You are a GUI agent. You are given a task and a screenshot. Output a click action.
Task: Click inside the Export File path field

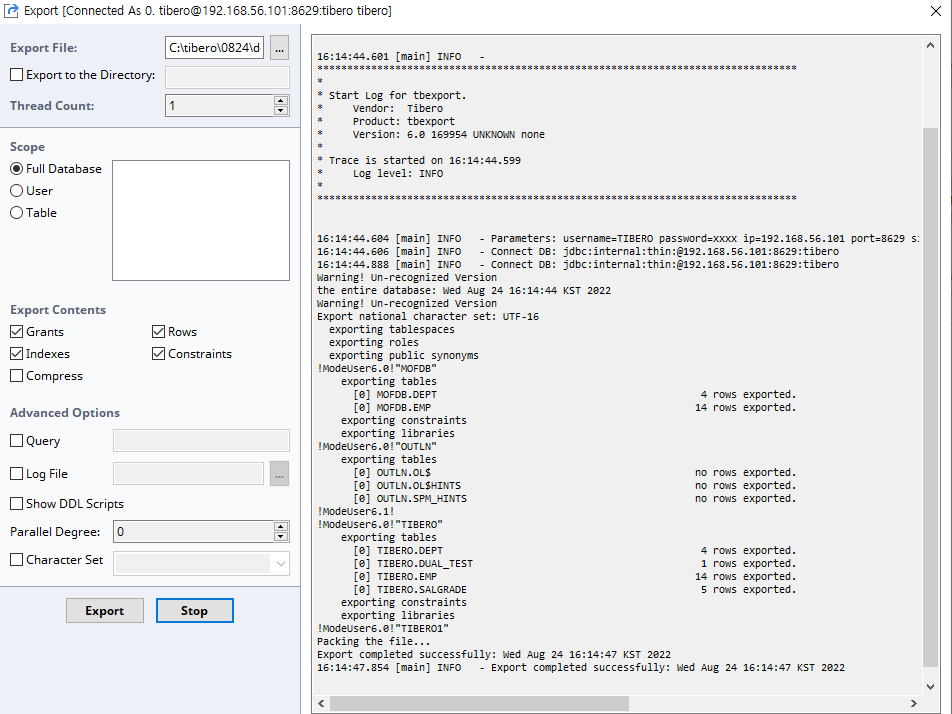pos(214,48)
